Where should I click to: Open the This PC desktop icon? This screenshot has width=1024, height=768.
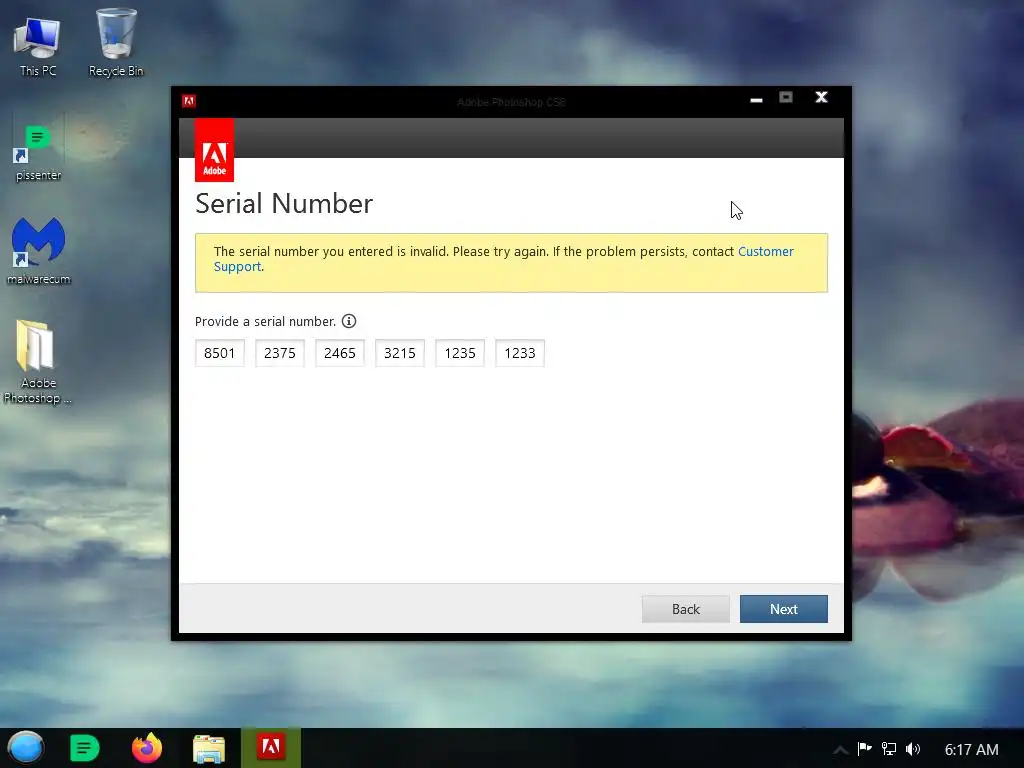pos(37,47)
